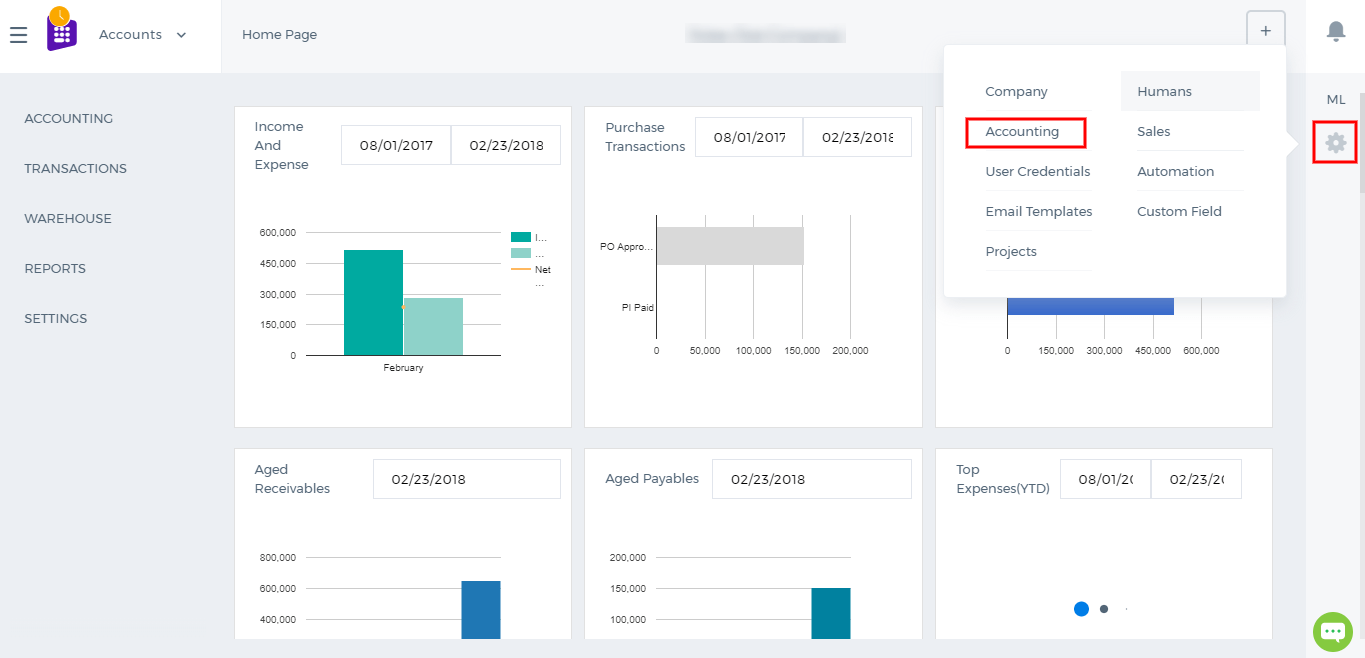Image resolution: width=1365 pixels, height=658 pixels.
Task: Open REPORTS sidebar section
Action: pos(55,269)
